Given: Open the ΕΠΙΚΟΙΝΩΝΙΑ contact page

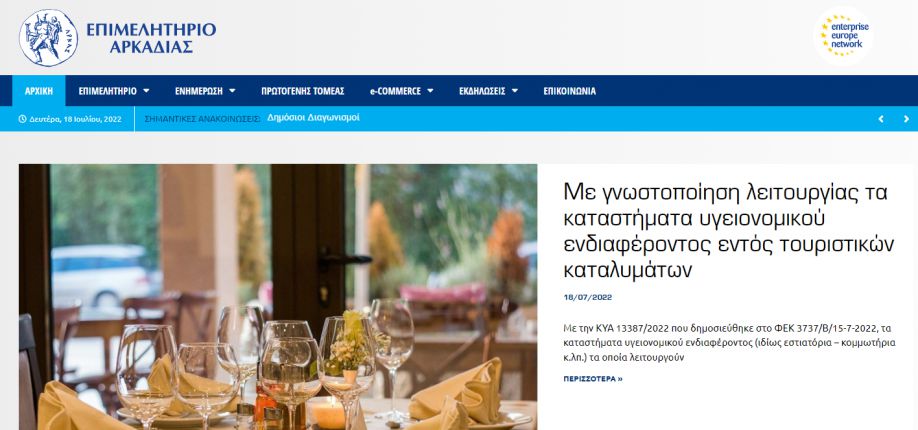Looking at the screenshot, I should [x=570, y=91].
